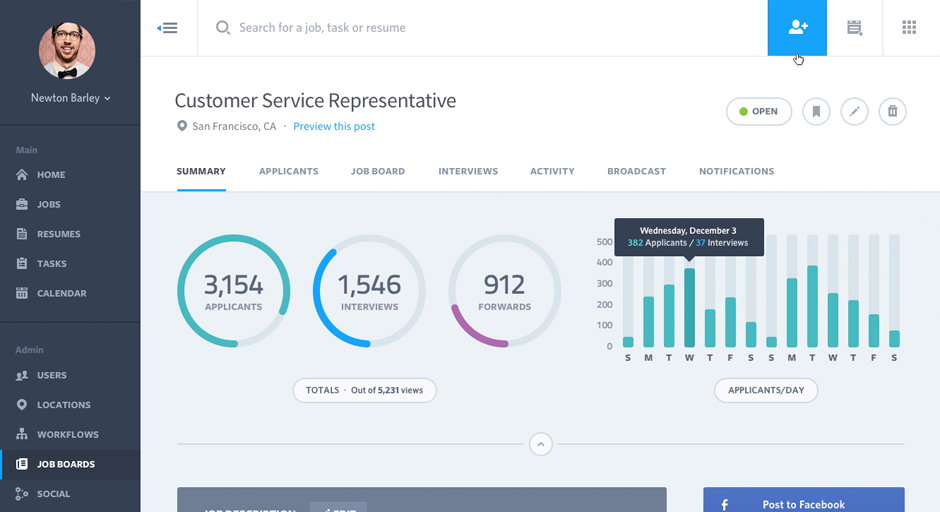The image size is (940, 512).
Task: Click the pencil edit job icon
Action: coord(854,111)
